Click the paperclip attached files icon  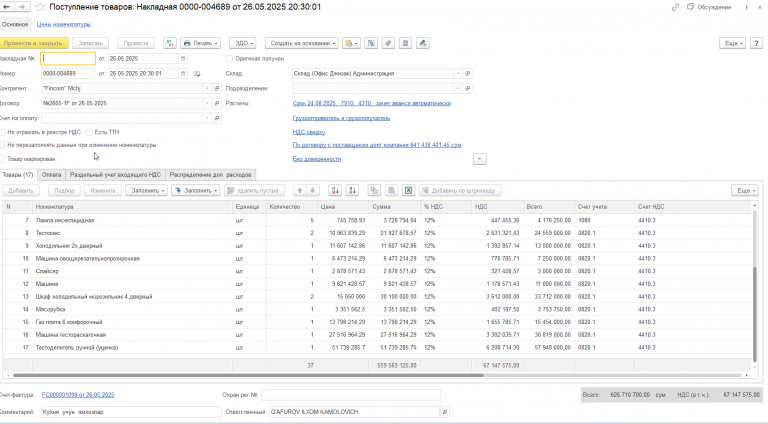point(388,43)
